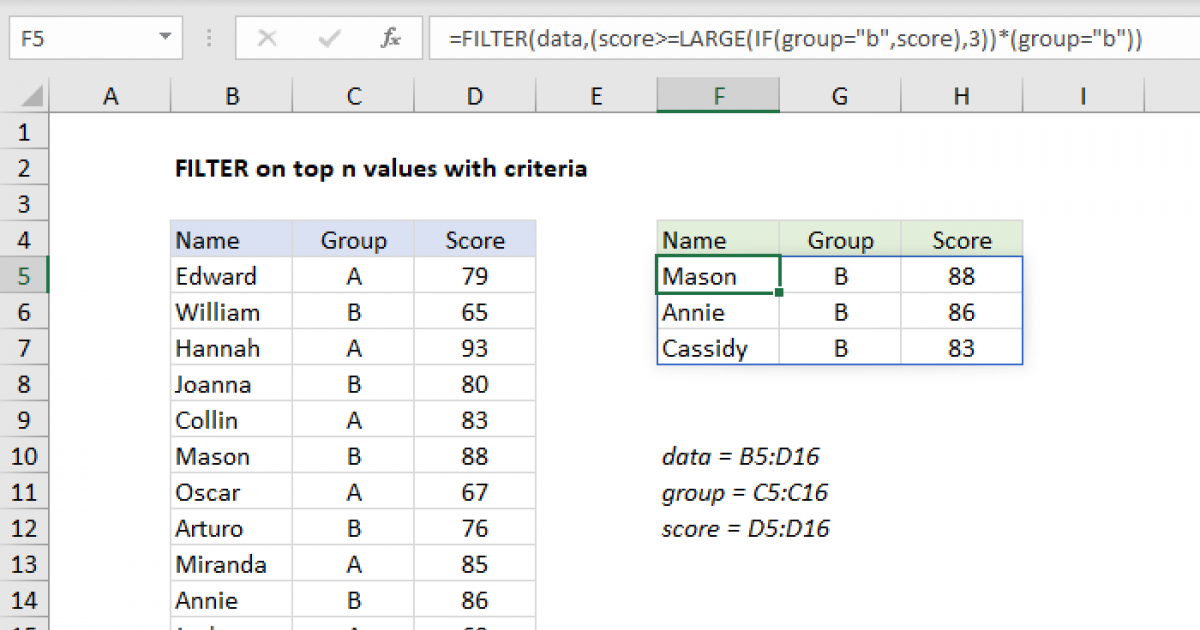
Task: Select column I header
Action: (1083, 96)
